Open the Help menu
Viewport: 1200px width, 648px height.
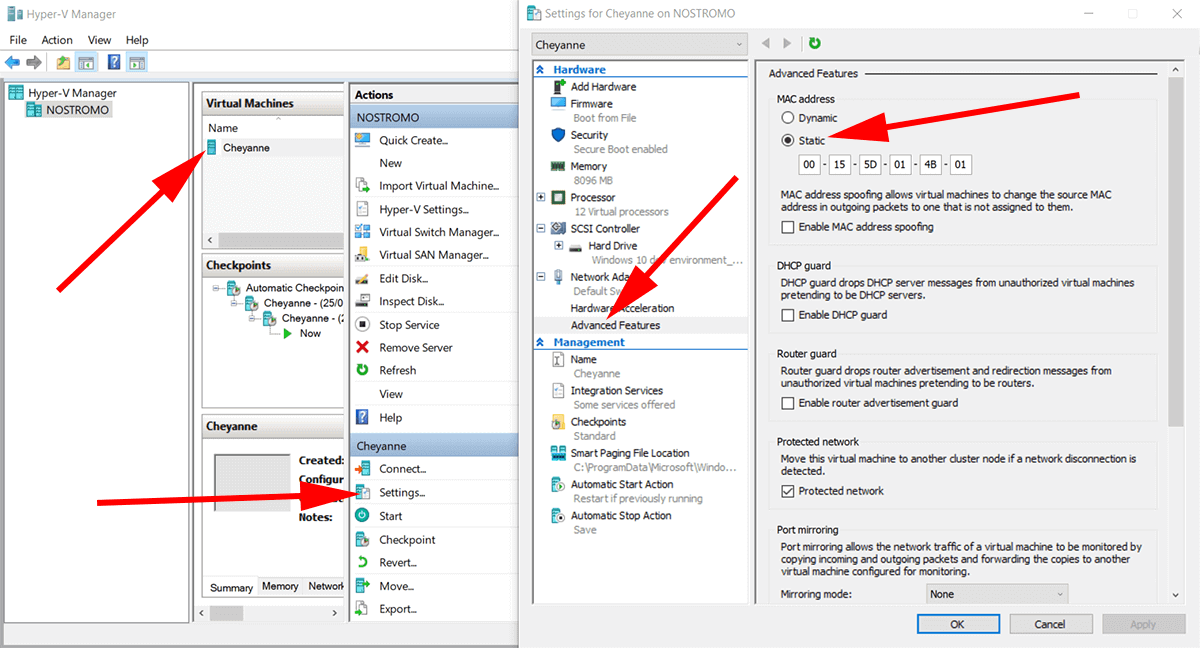(137, 40)
